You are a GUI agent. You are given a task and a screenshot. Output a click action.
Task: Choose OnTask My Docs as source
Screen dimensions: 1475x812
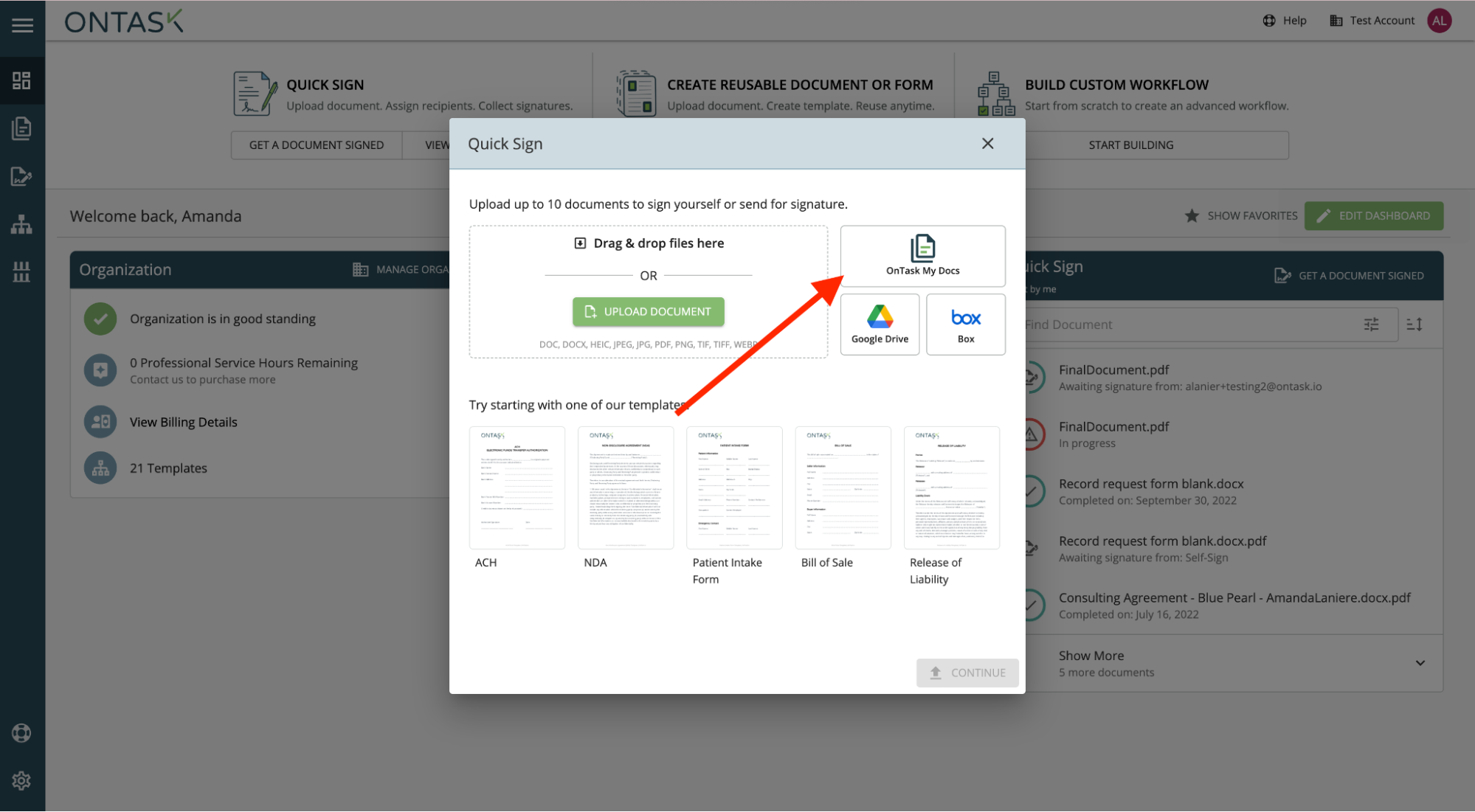click(x=922, y=255)
